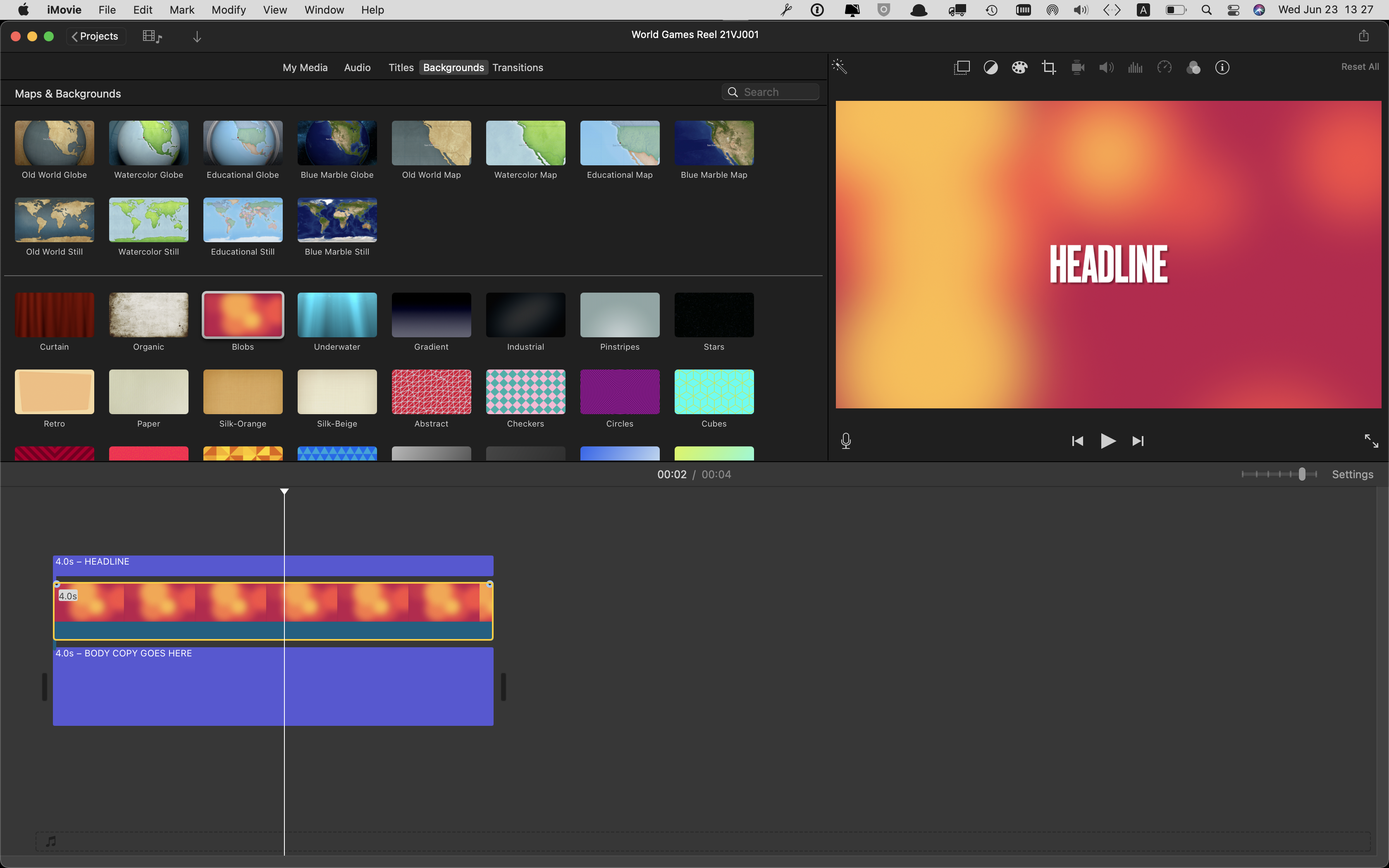The height and width of the screenshot is (868, 1389).
Task: Open the Stabilization camera icon
Action: (1077, 68)
